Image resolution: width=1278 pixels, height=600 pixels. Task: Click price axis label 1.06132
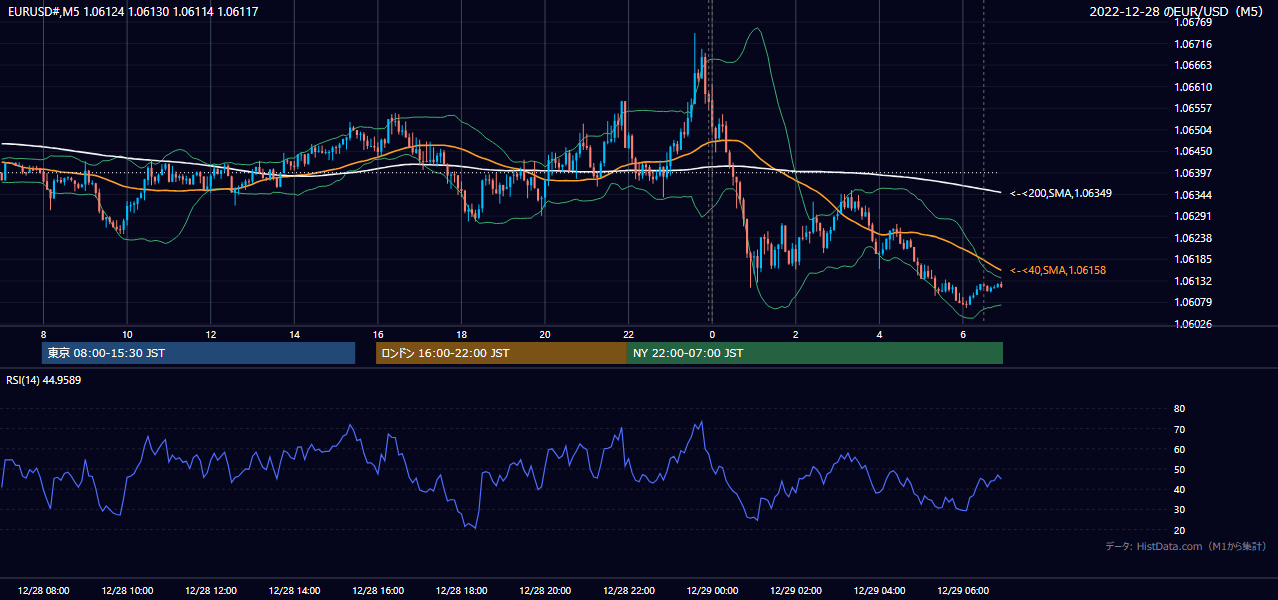[x=1194, y=281]
